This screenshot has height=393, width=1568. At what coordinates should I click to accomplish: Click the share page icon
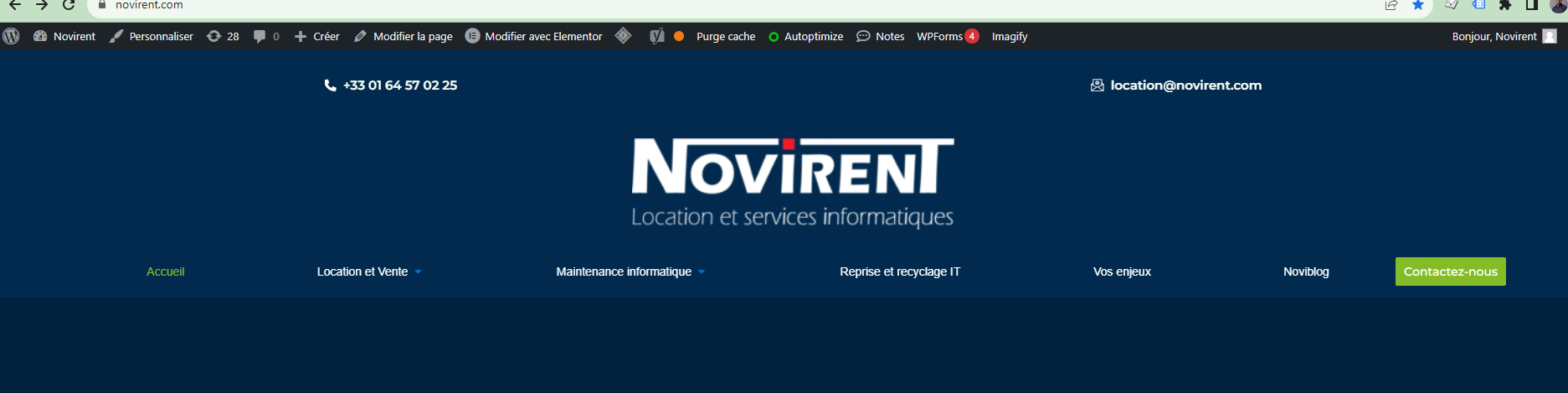(x=1391, y=5)
